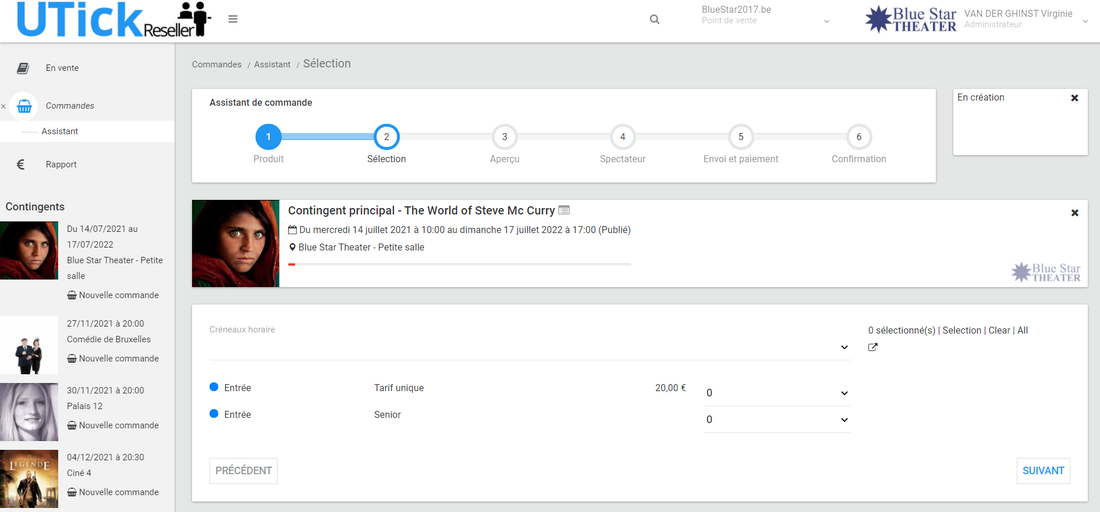Screen dimensions: 1100x512
Task: Click the external link icon under selection
Action: pyautogui.click(x=873, y=348)
